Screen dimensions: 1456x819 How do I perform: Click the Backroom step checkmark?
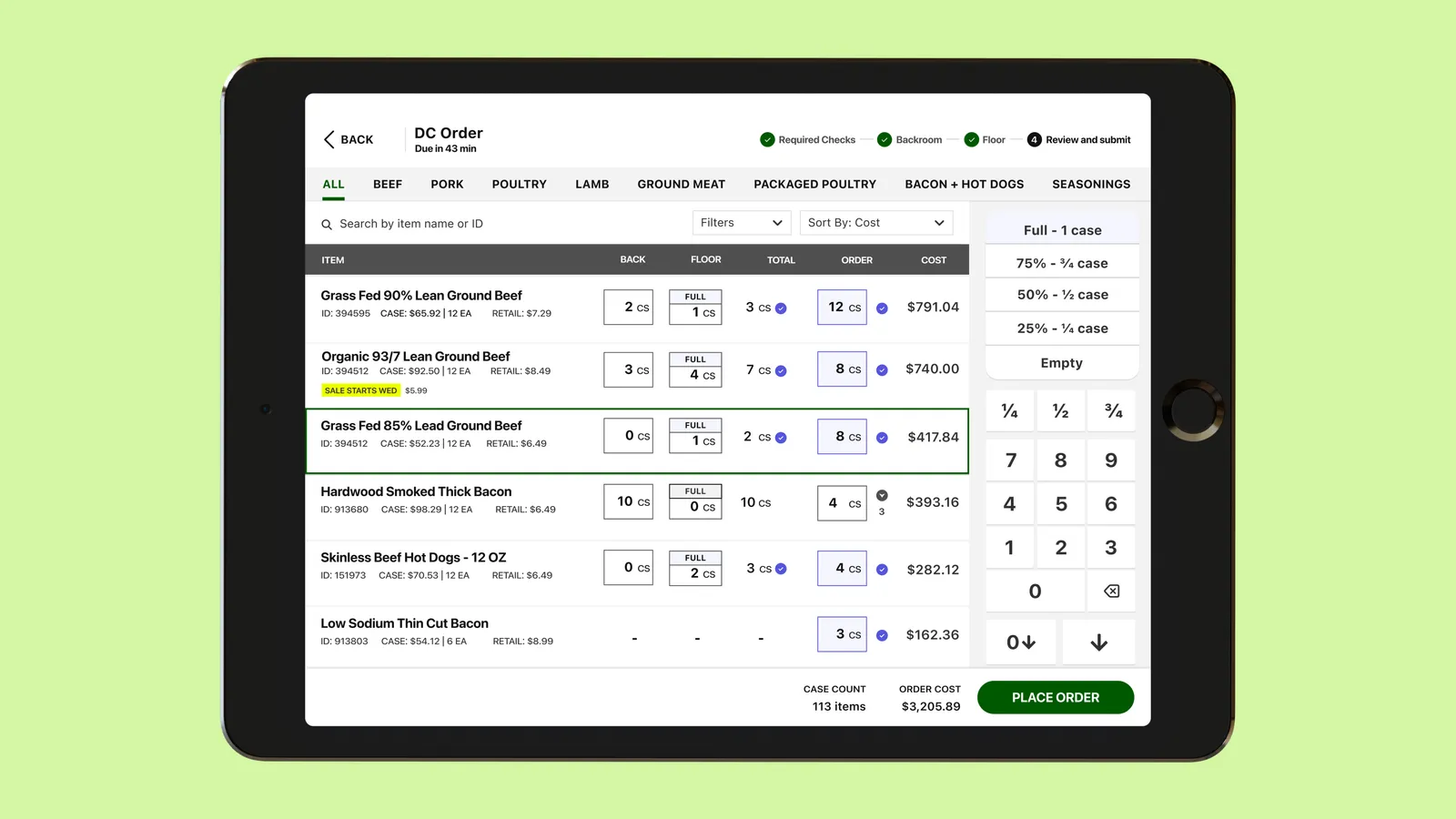click(x=885, y=140)
